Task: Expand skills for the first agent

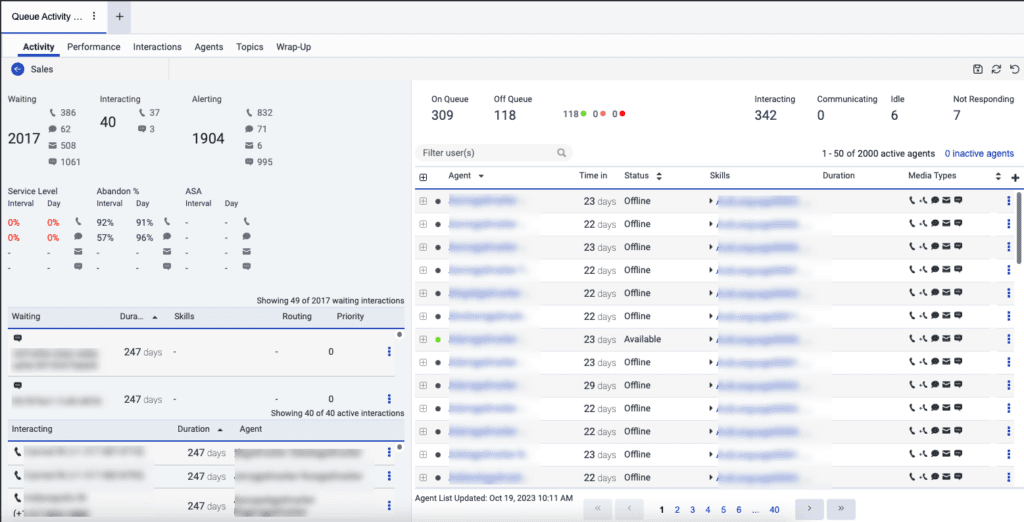Action: tap(711, 200)
